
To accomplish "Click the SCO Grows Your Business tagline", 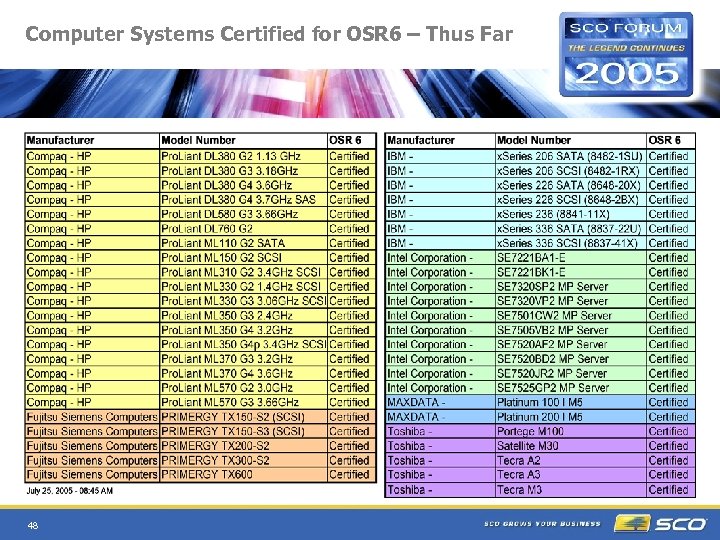I will [x=542, y=523].
